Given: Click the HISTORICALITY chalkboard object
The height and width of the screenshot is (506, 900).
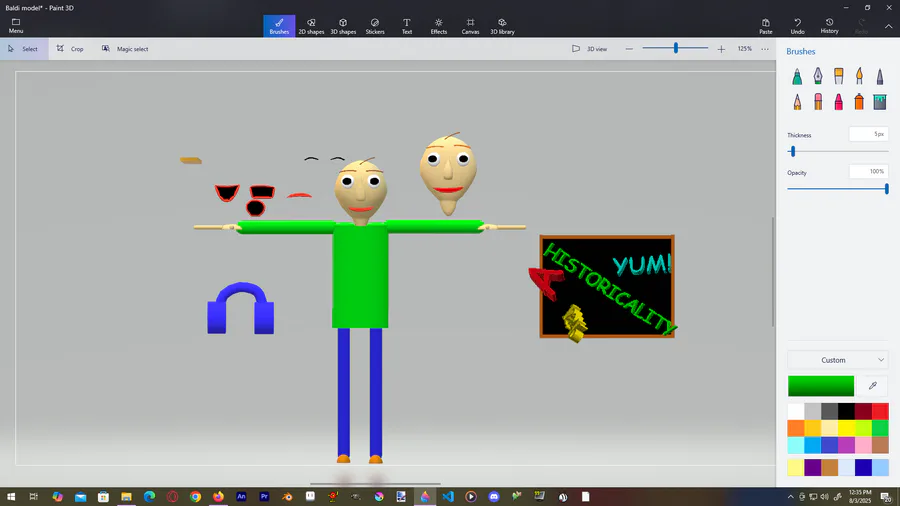Looking at the screenshot, I should (607, 286).
